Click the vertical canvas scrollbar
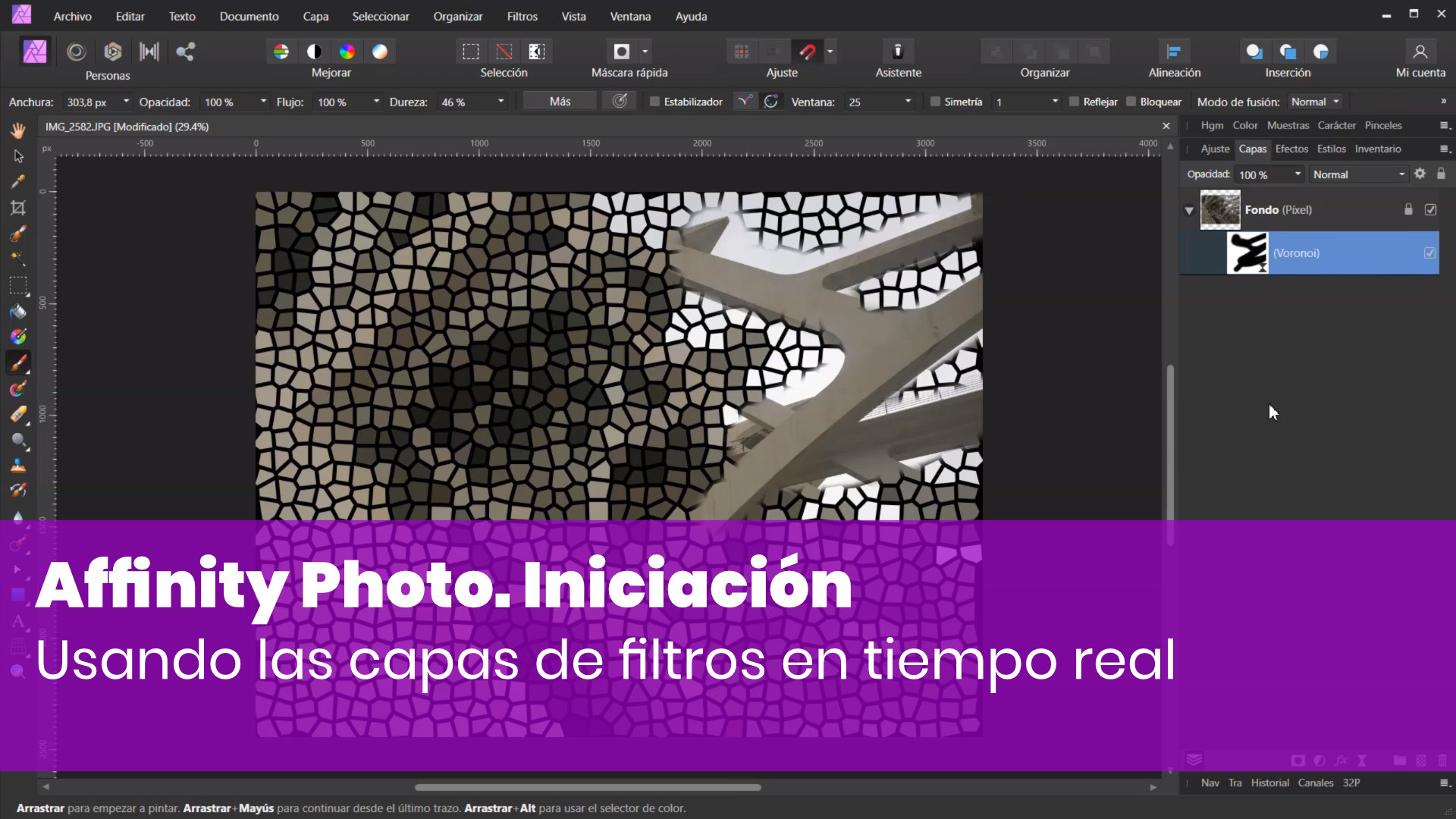This screenshot has width=1456, height=819. pyautogui.click(x=1170, y=455)
